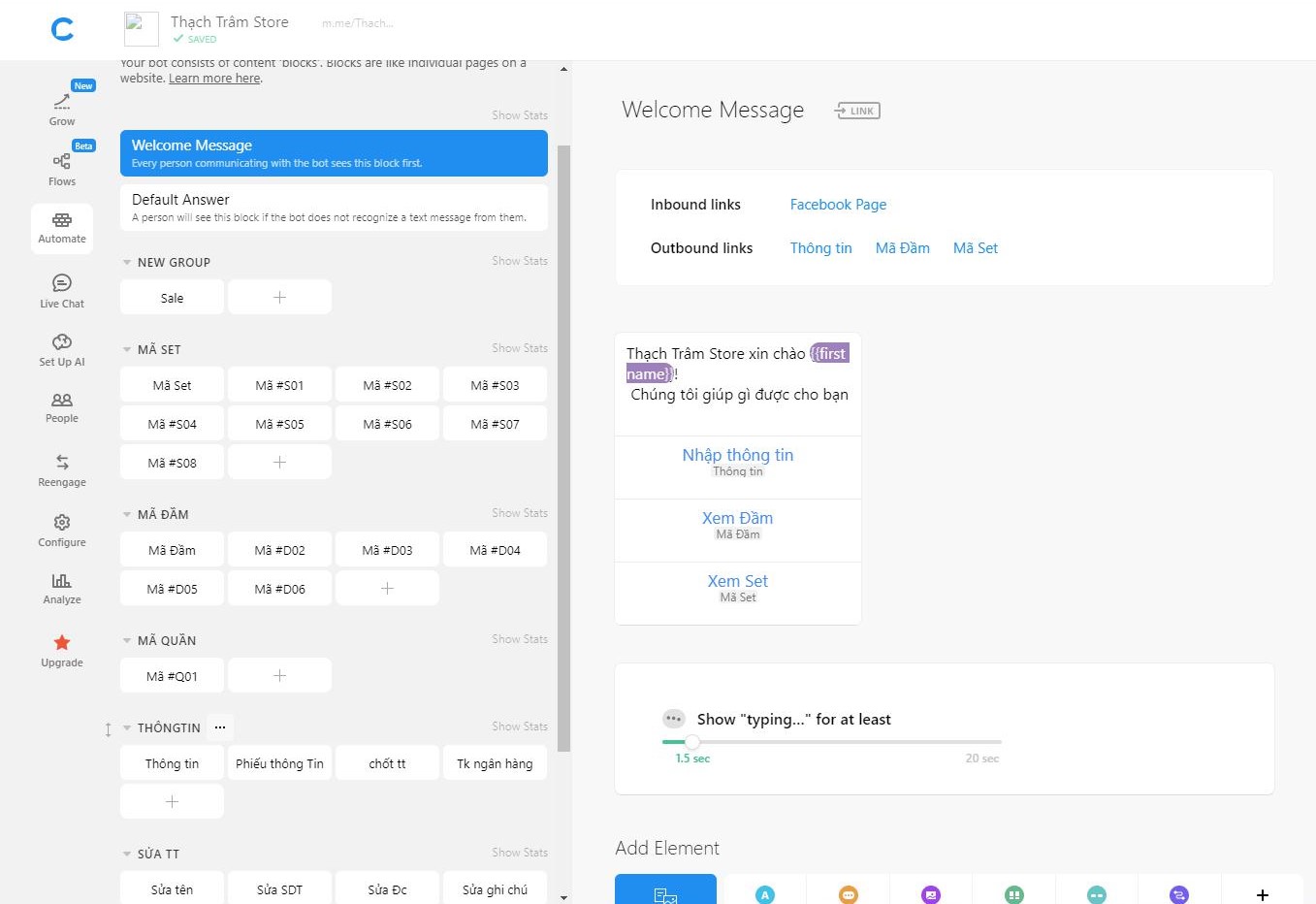Go to the People section
Viewport: 1316px width, 904px height.
(62, 407)
